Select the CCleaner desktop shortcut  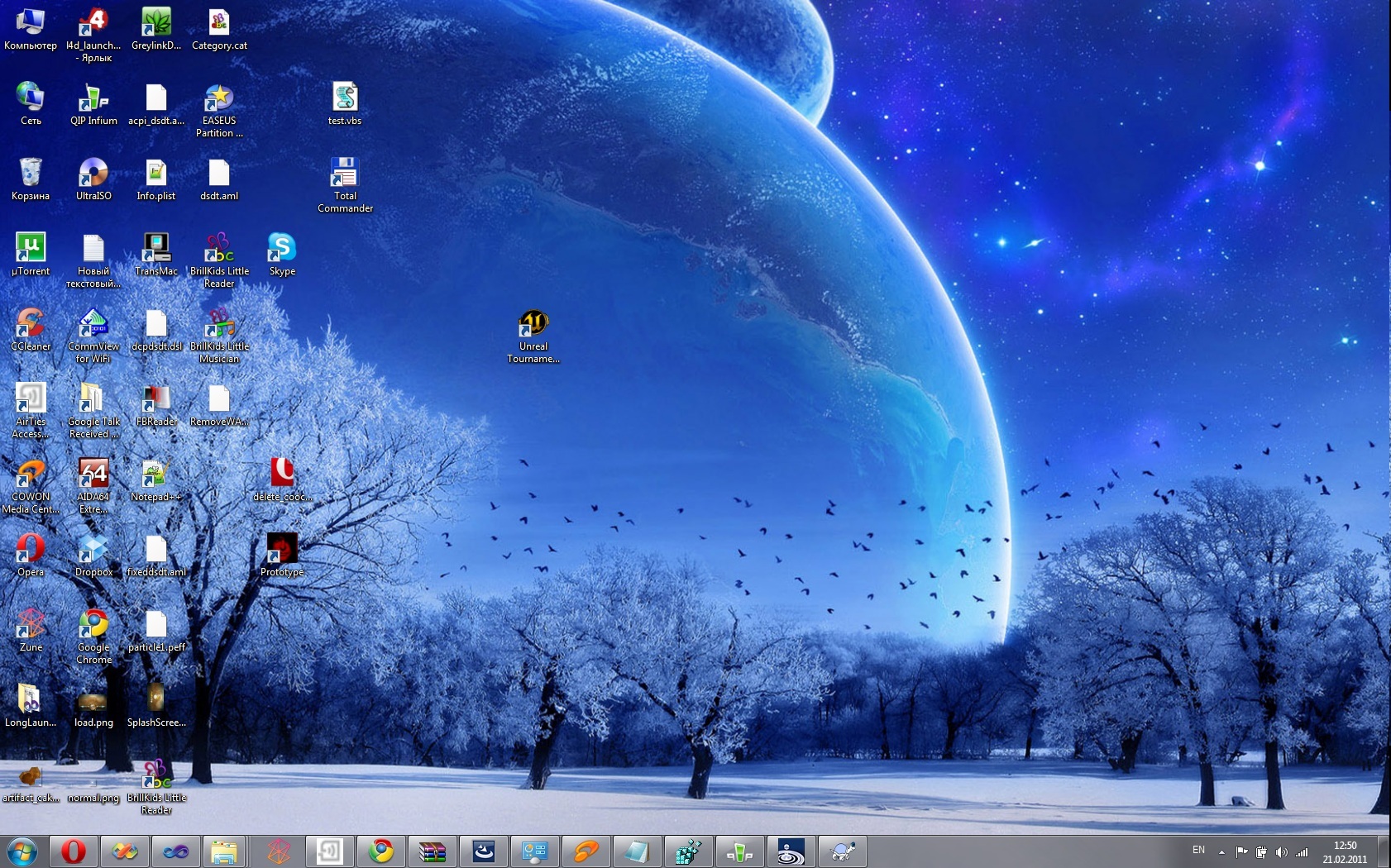click(31, 324)
